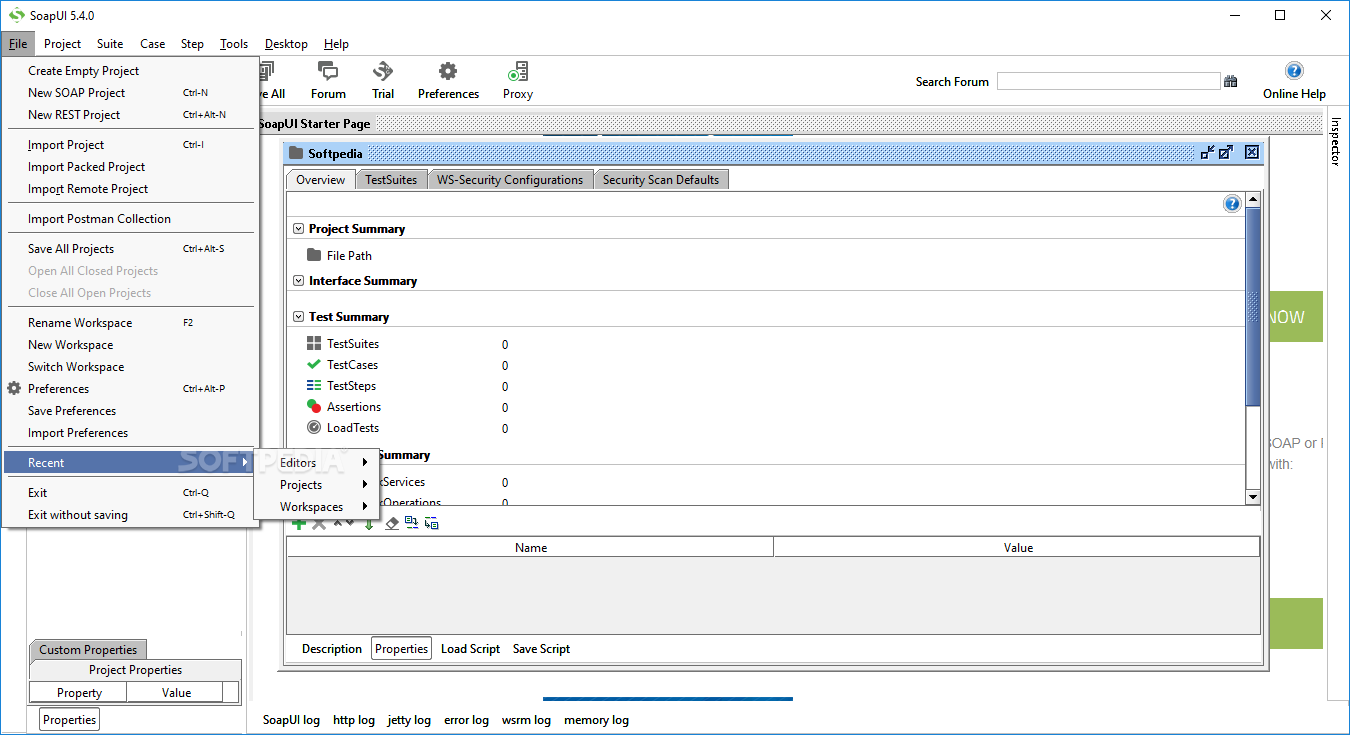Collapse the Test Summary section
Image resolution: width=1350 pixels, height=735 pixels.
point(298,317)
